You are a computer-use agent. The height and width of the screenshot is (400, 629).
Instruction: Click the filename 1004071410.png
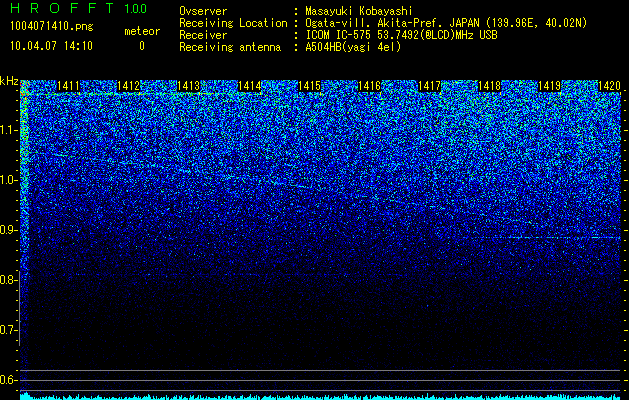pyautogui.click(x=52, y=27)
